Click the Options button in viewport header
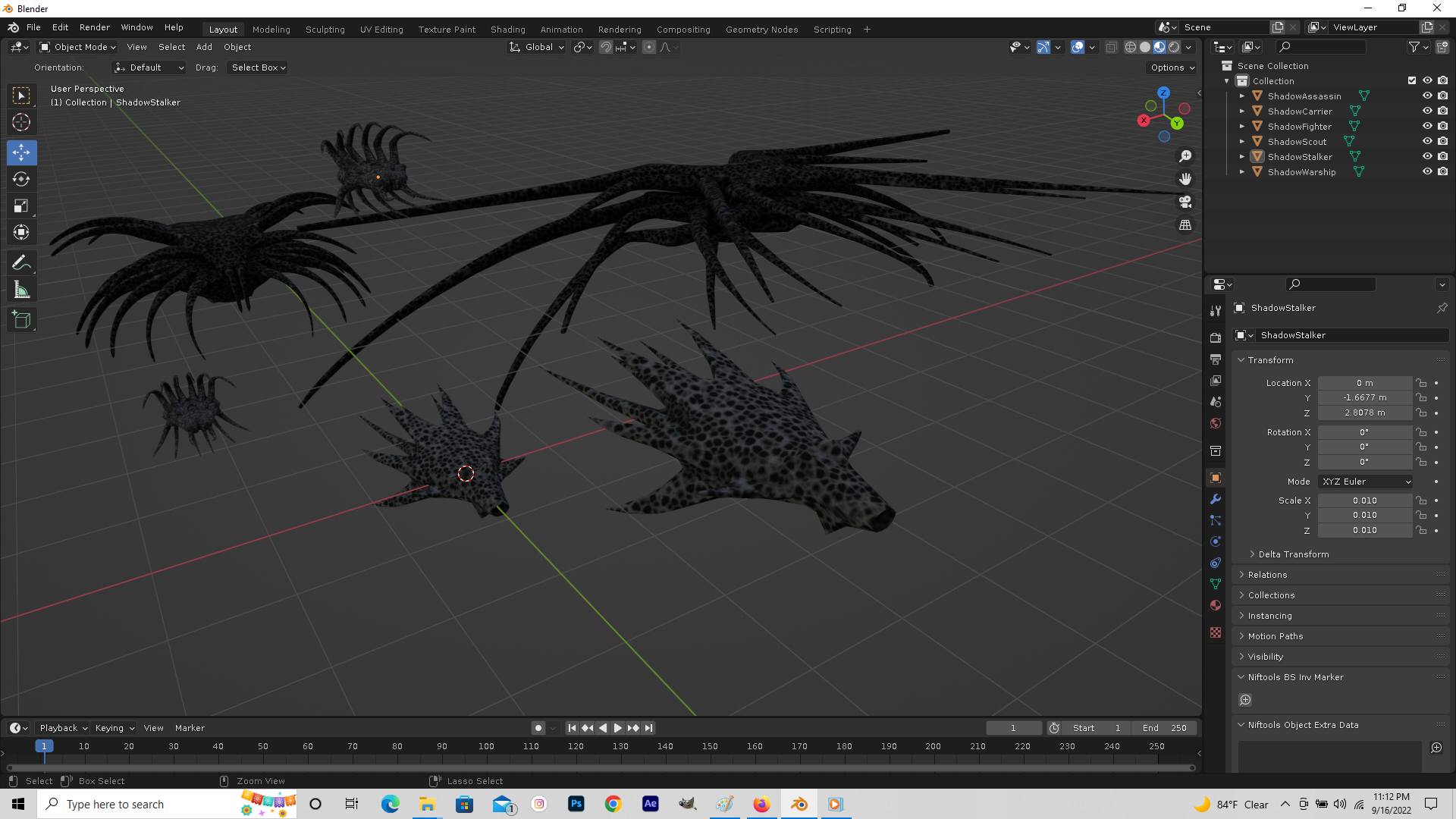 coord(1172,67)
